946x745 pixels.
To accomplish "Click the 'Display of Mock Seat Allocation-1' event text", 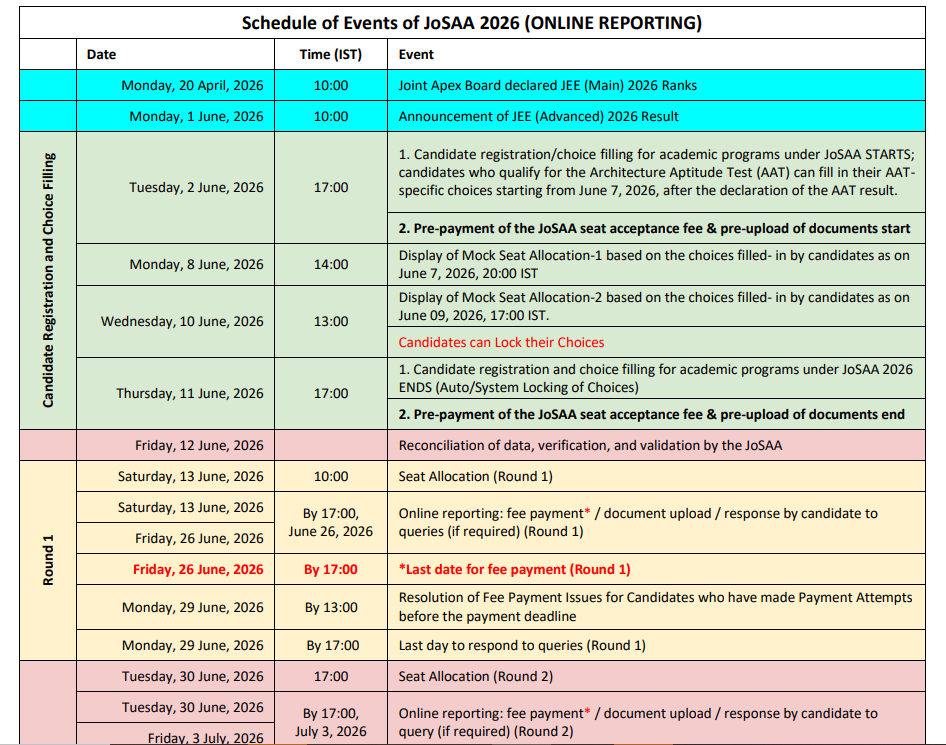I will [x=653, y=264].
